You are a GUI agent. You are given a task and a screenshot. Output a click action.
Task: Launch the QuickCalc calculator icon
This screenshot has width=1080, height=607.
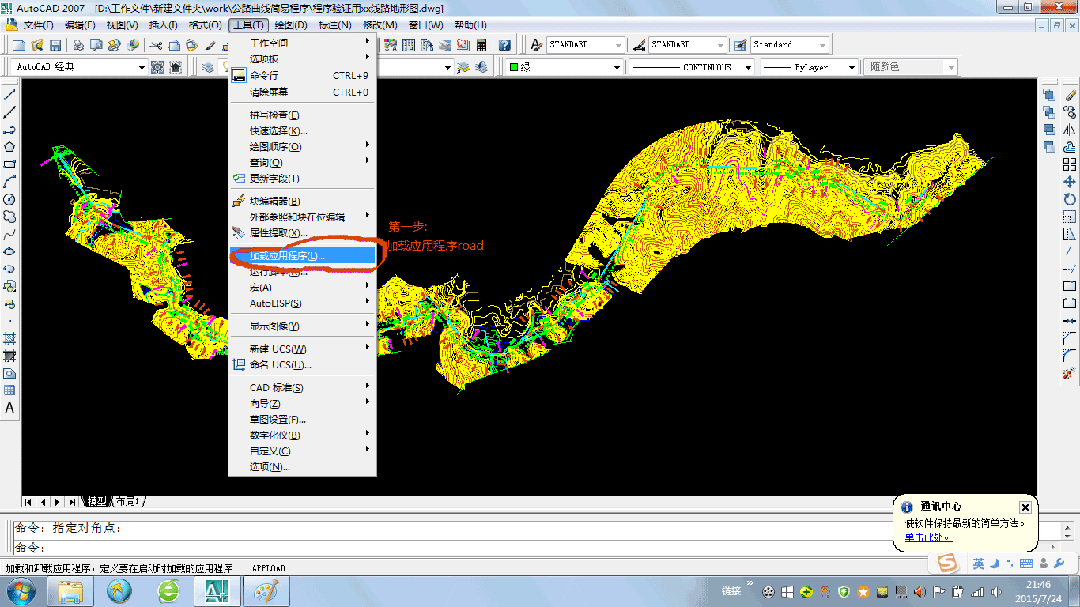(x=481, y=45)
